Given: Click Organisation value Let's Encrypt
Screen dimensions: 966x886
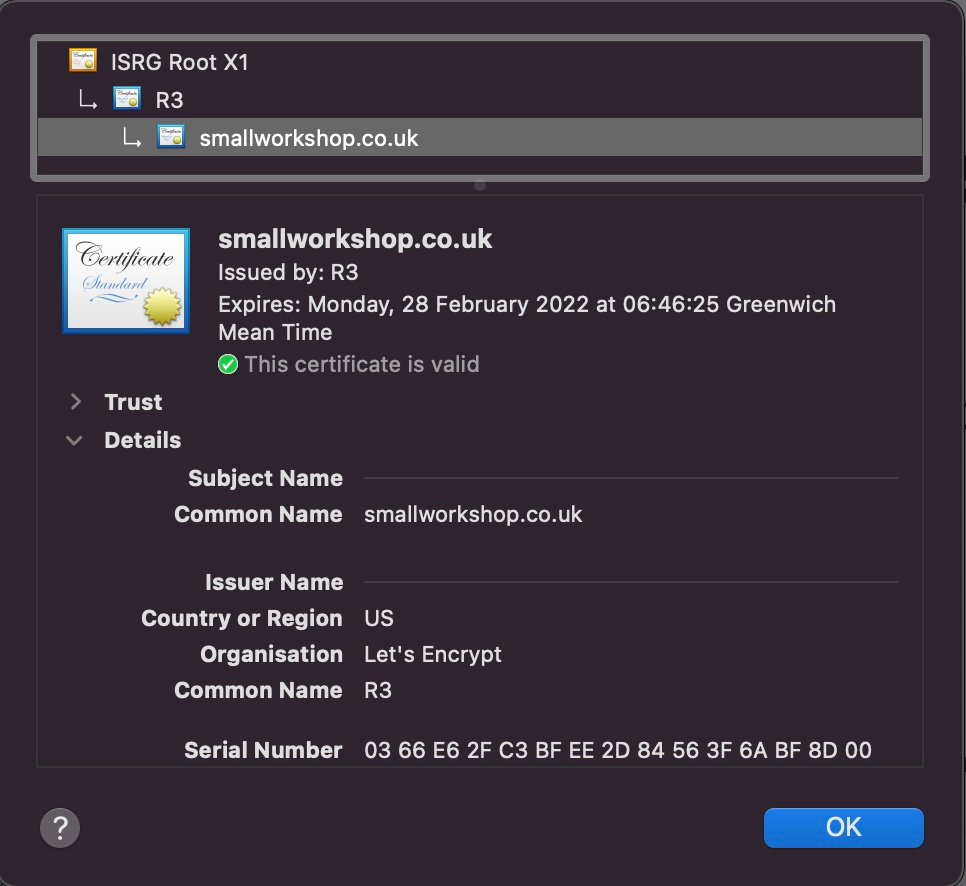Looking at the screenshot, I should click(432, 654).
